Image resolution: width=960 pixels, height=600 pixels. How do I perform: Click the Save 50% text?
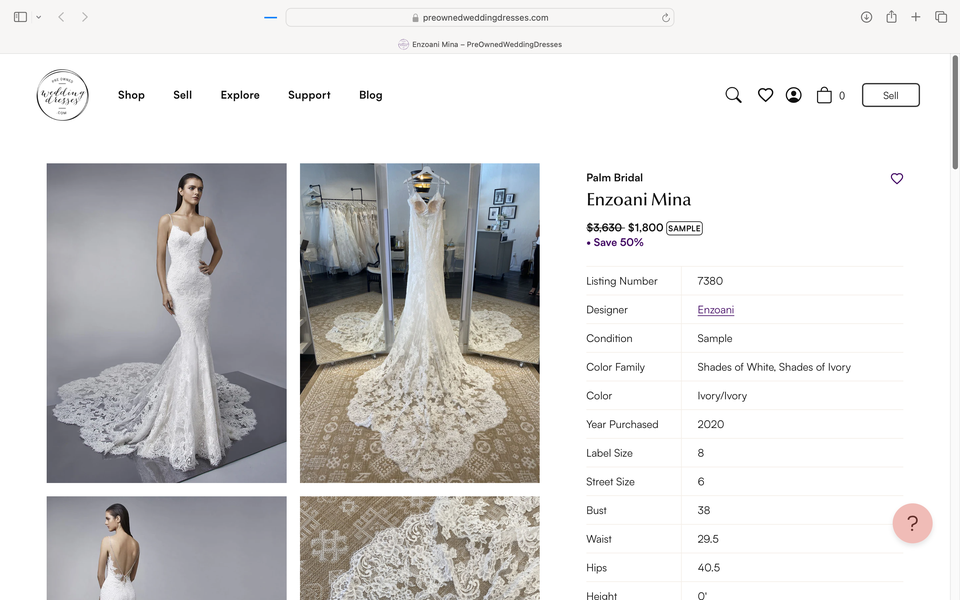click(x=618, y=242)
